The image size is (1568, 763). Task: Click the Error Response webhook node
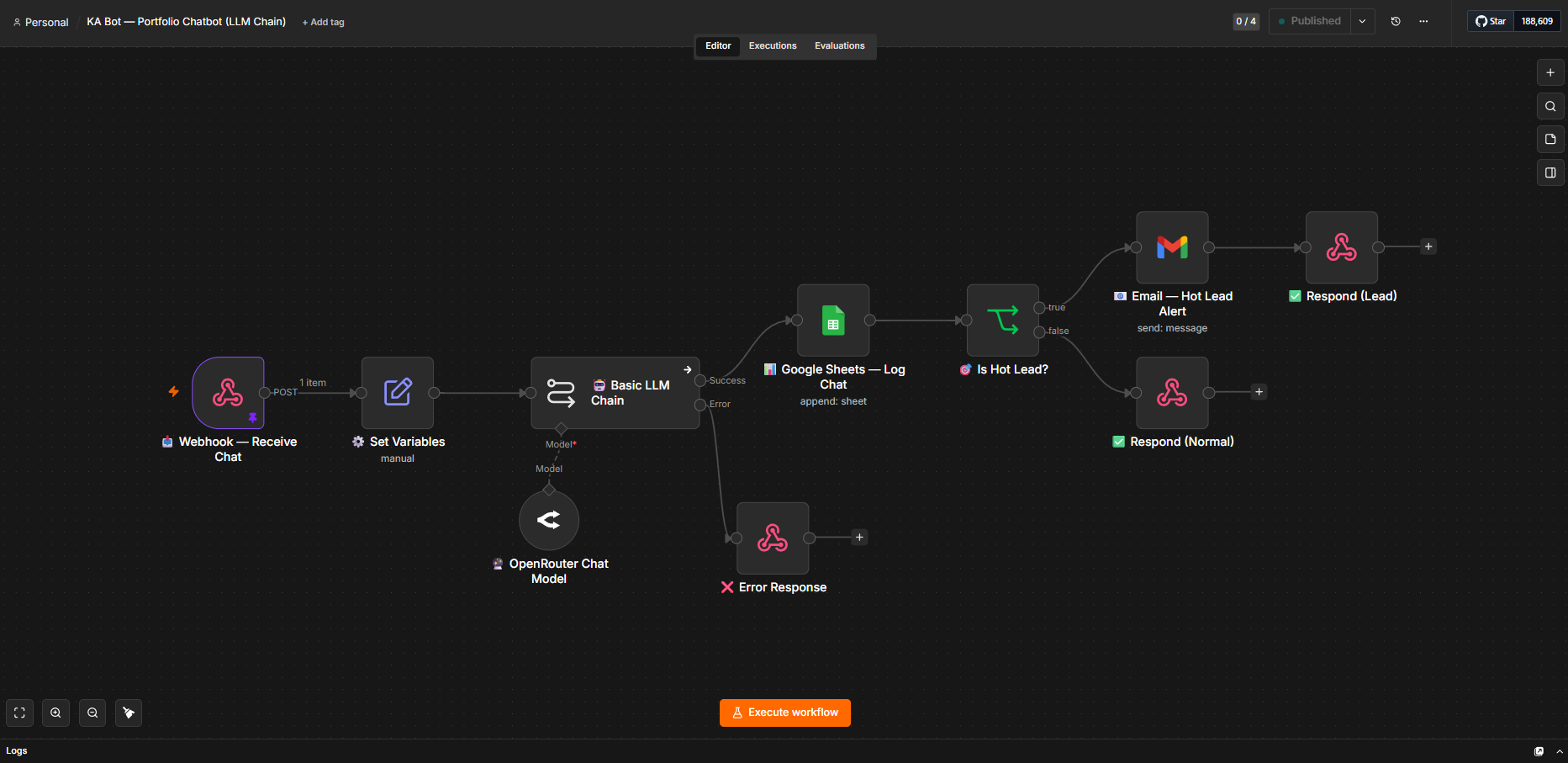[x=773, y=538]
